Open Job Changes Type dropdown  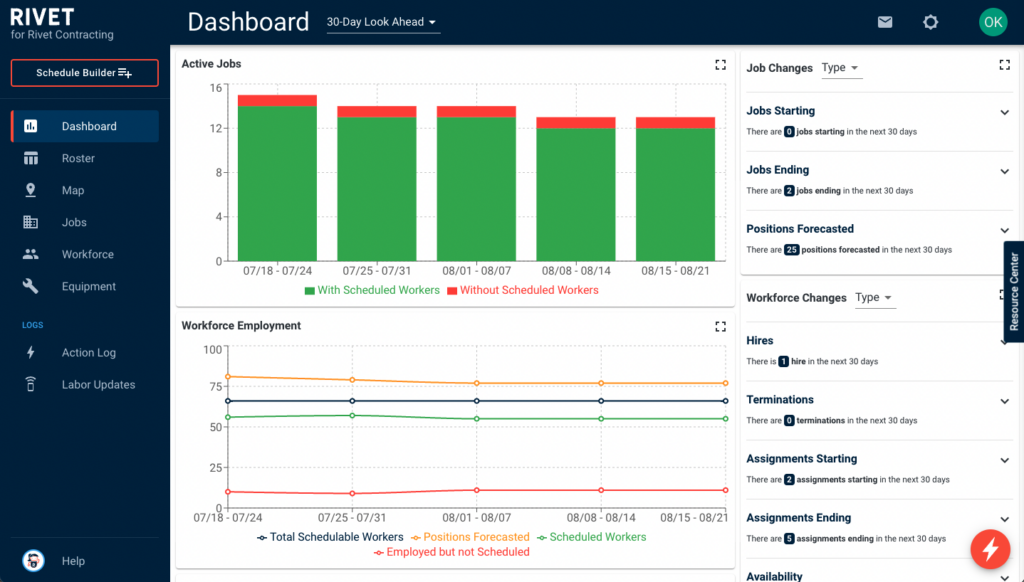coord(841,68)
